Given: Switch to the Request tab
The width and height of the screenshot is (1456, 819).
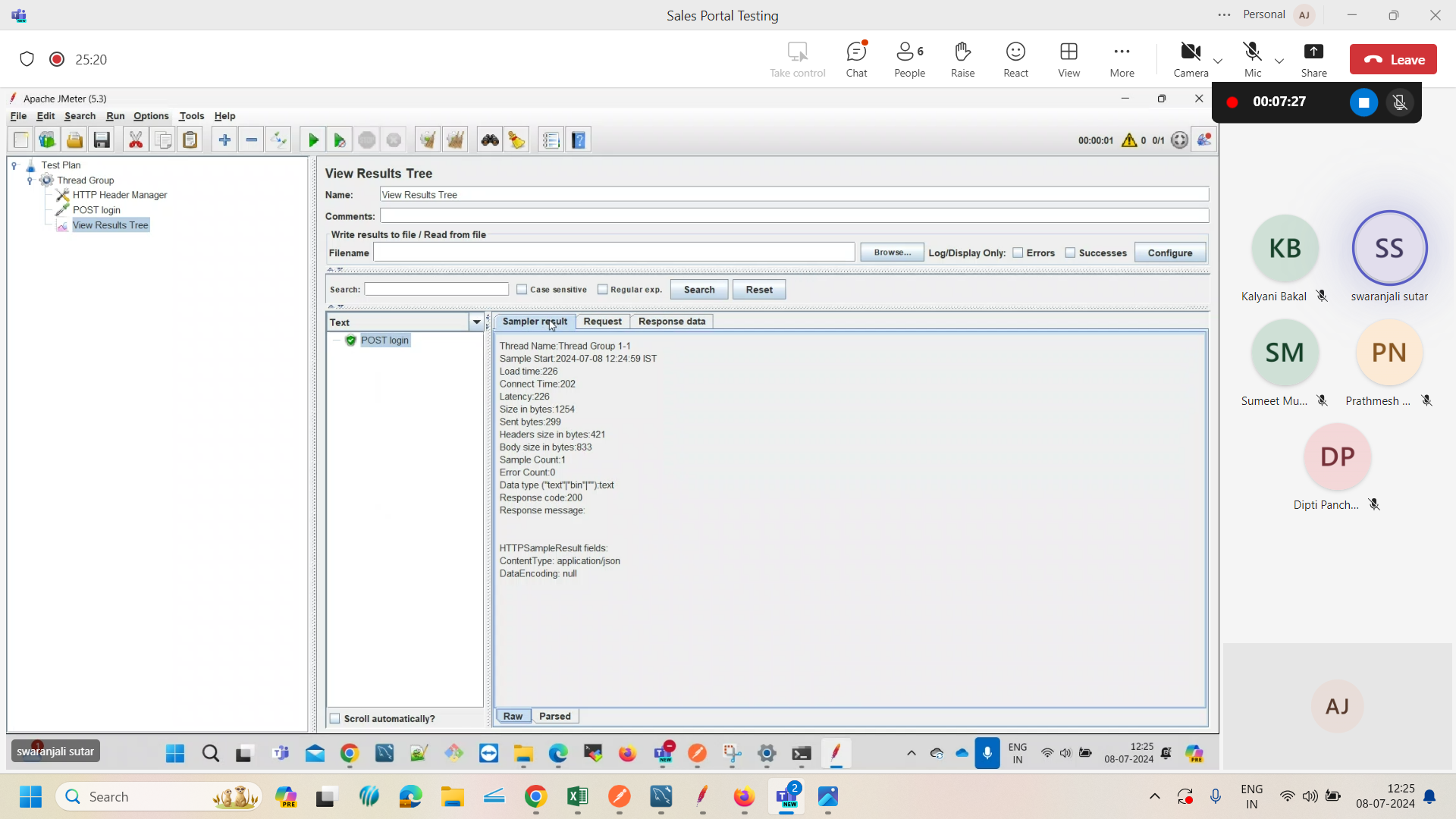Looking at the screenshot, I should (602, 322).
